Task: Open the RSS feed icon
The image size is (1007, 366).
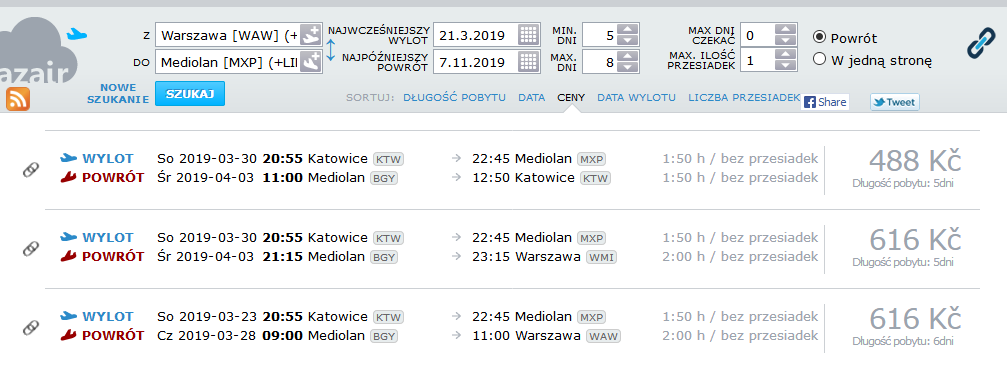Action: click(18, 99)
